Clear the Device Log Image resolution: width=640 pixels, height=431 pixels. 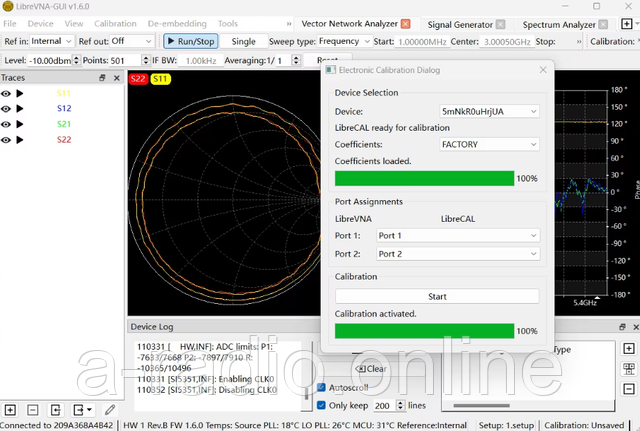click(x=371, y=369)
